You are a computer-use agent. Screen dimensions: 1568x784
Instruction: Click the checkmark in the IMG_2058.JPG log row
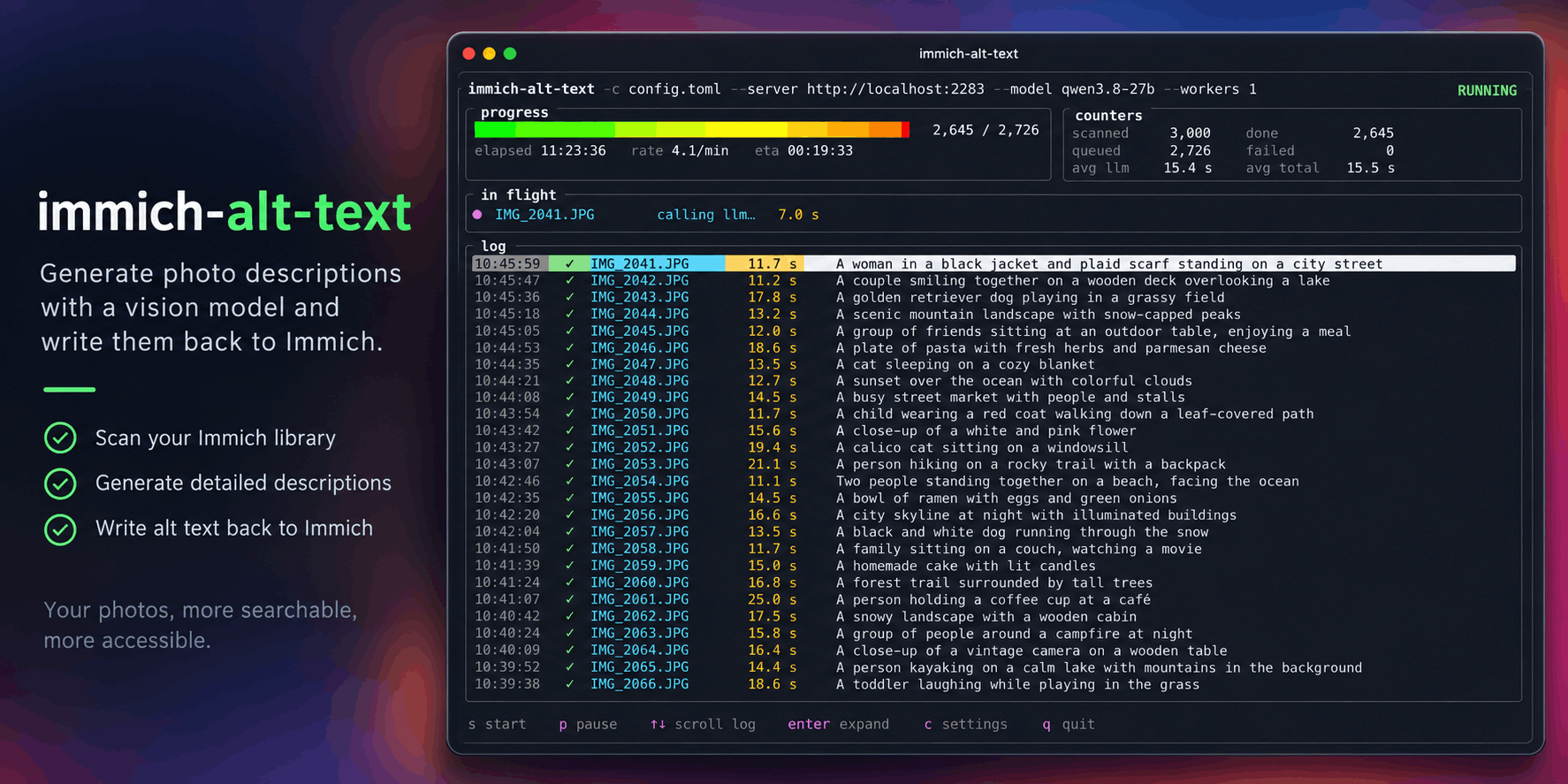[x=570, y=549]
